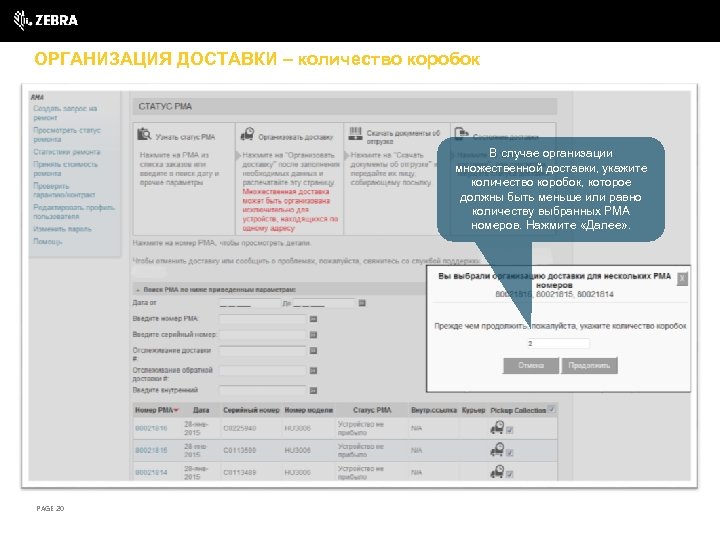The height and width of the screenshot is (540, 720).
Task: Click the 'Внутр.ссылка' column header
Action: click(434, 410)
